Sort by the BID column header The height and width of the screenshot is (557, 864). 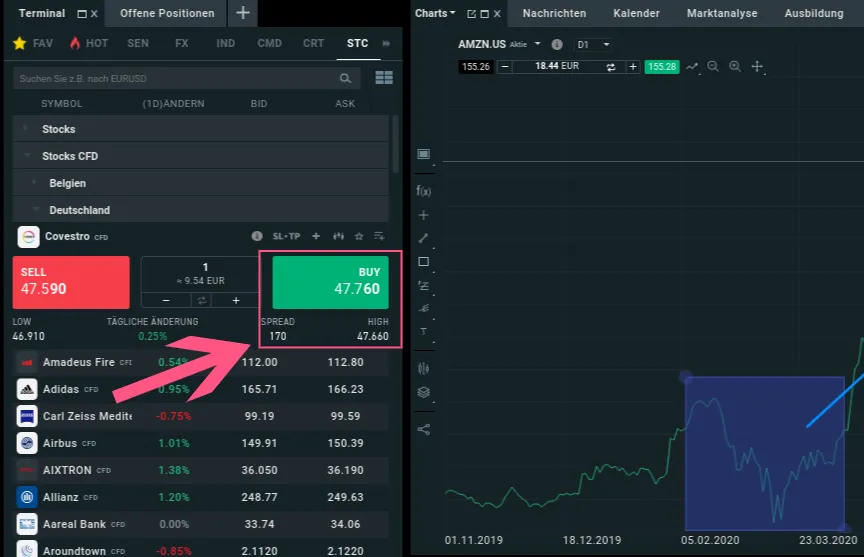259,104
